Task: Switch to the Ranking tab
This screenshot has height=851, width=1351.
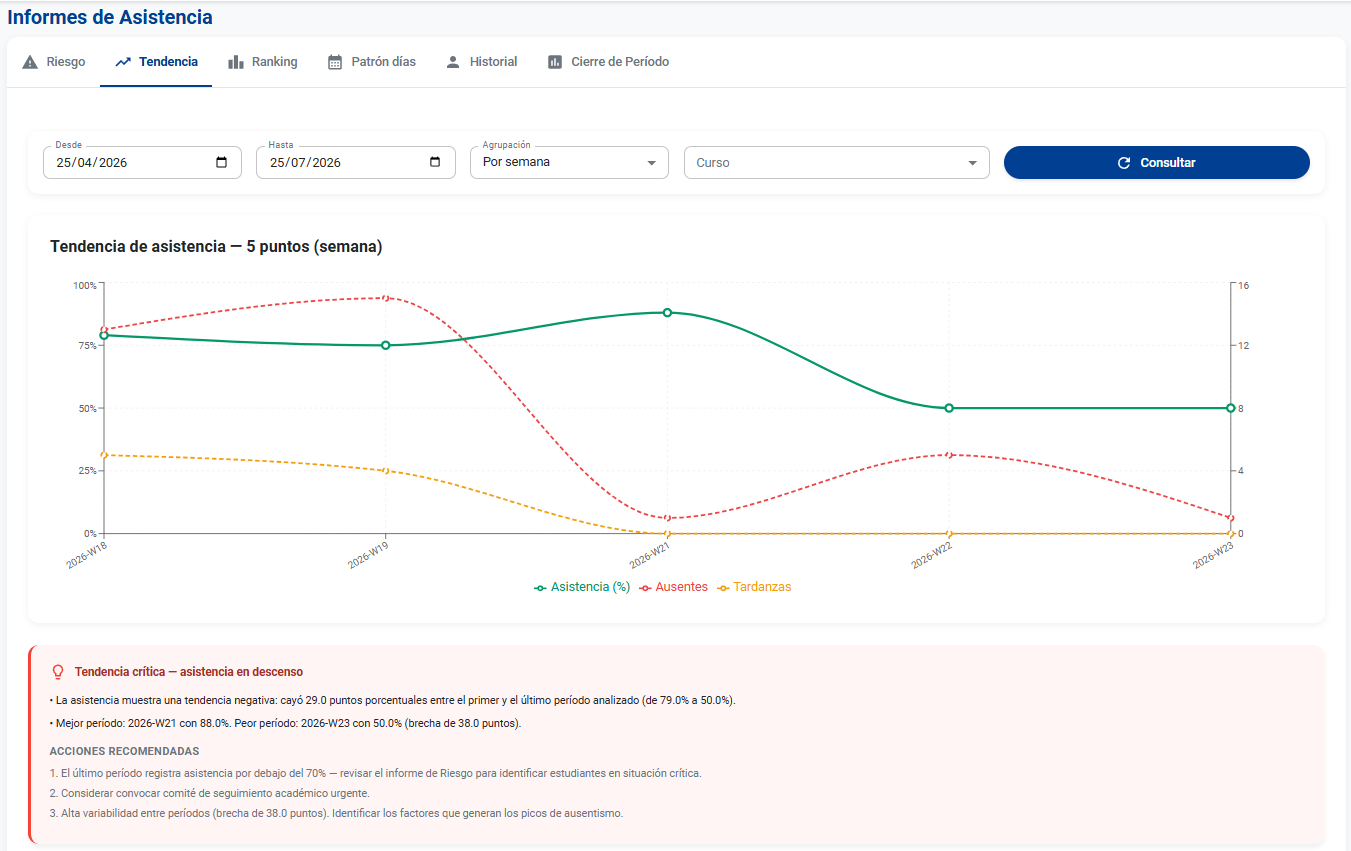Action: tap(263, 62)
